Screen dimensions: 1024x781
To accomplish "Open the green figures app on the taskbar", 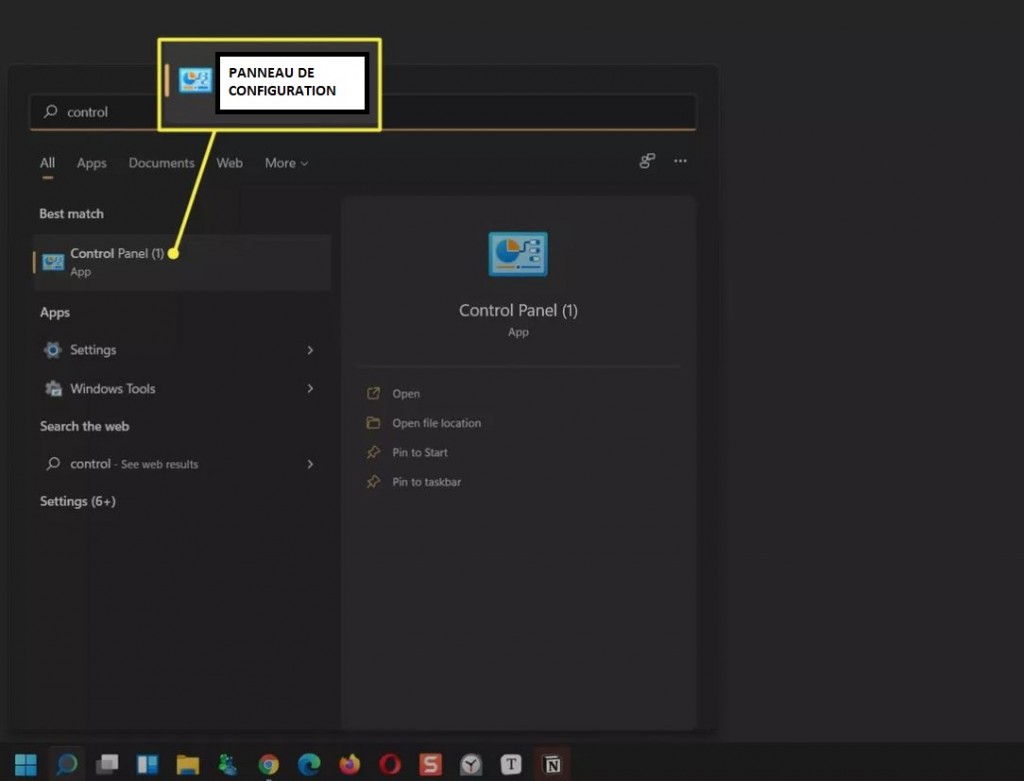I will (x=228, y=764).
